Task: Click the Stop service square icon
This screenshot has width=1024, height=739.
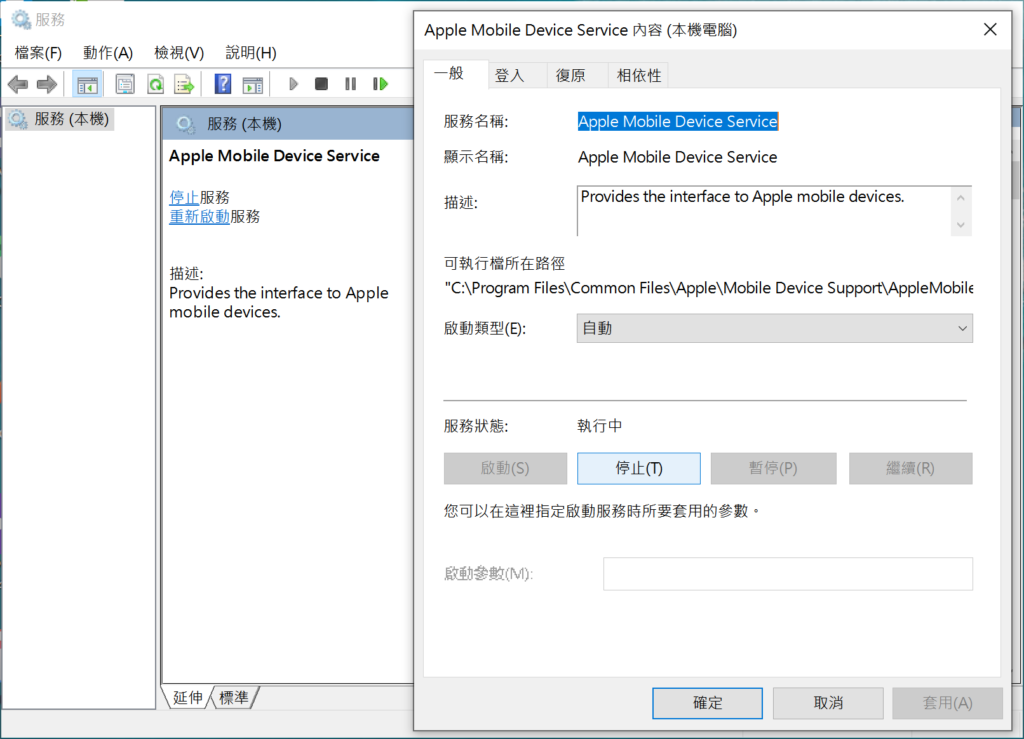Action: [x=321, y=84]
